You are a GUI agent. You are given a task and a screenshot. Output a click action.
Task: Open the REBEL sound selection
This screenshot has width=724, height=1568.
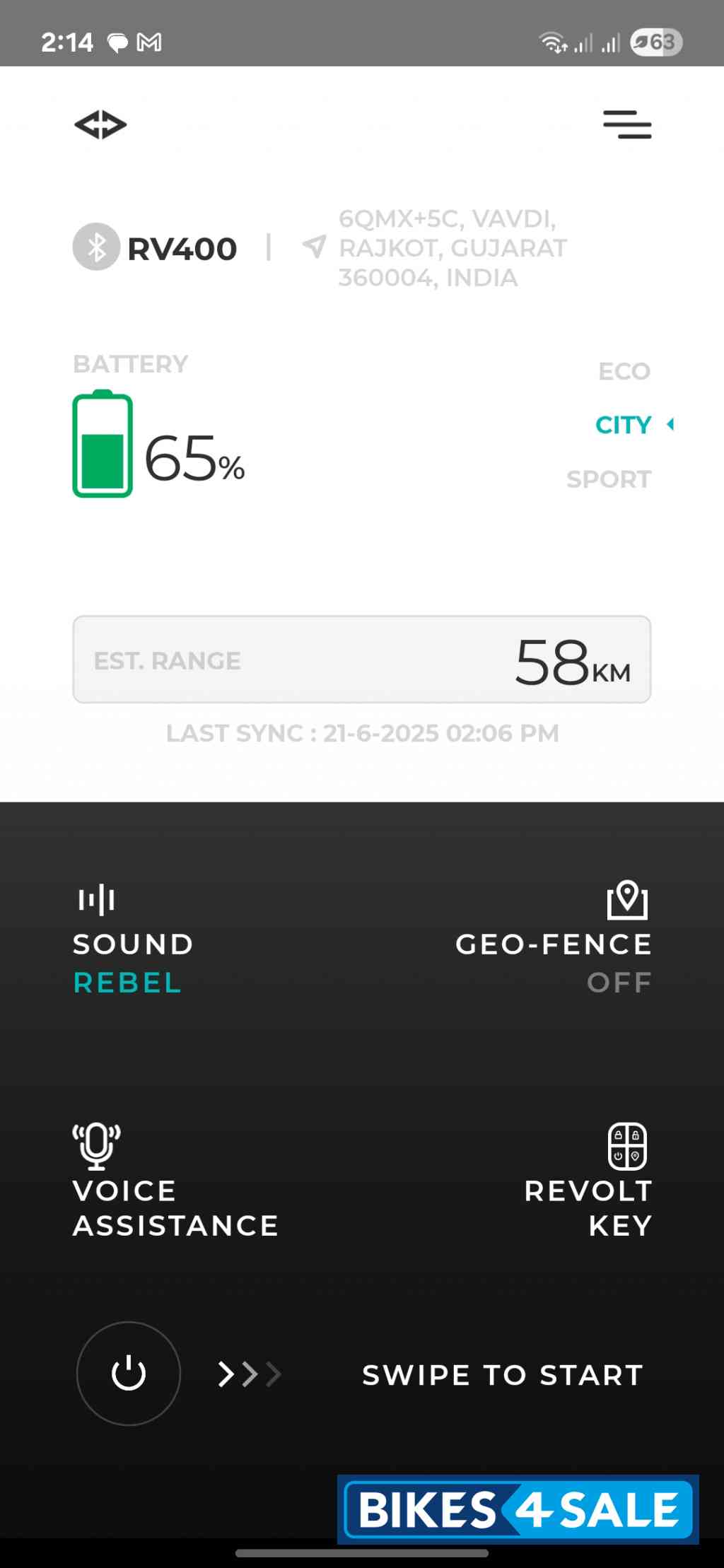128,983
